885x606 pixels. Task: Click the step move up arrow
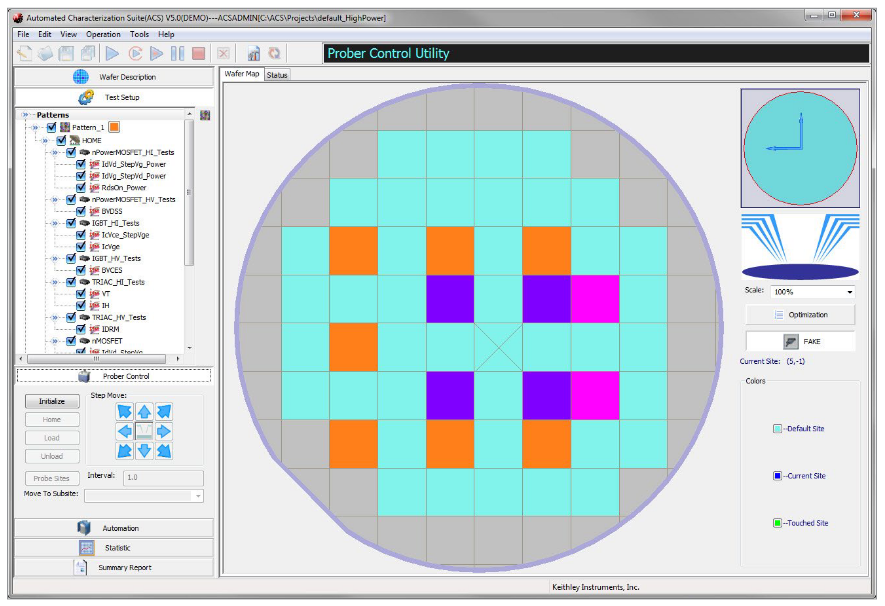[144, 411]
